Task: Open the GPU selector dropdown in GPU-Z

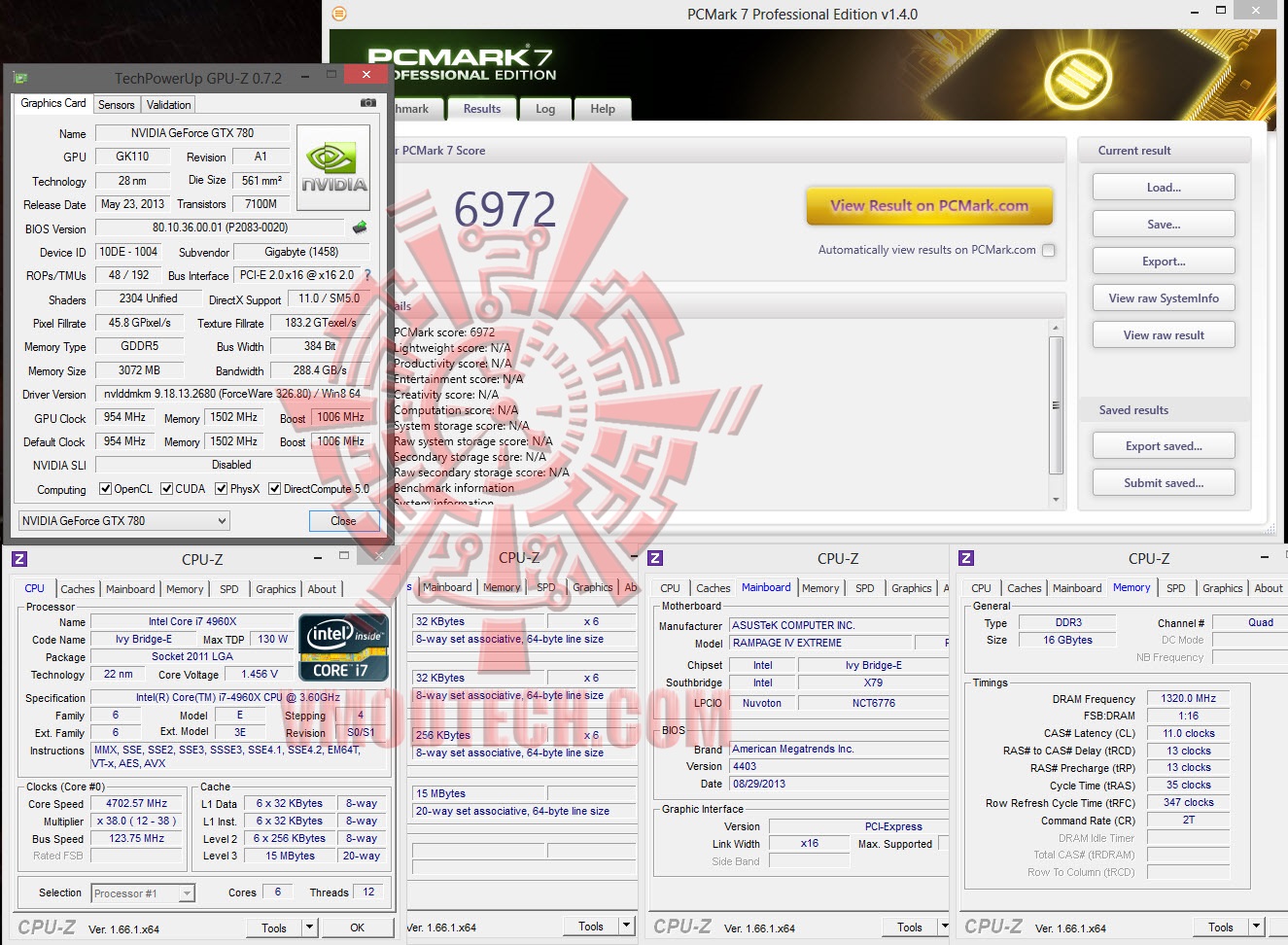Action: pos(124,521)
